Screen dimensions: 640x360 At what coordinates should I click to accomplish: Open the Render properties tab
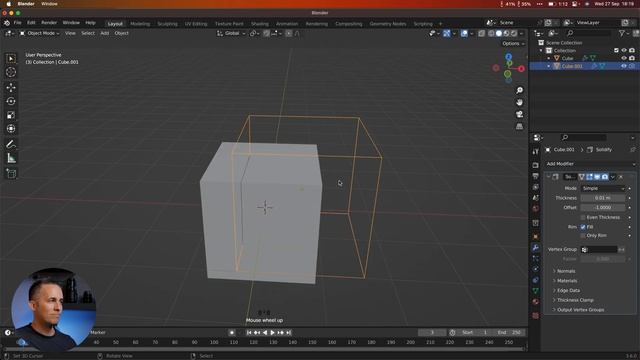tap(536, 165)
